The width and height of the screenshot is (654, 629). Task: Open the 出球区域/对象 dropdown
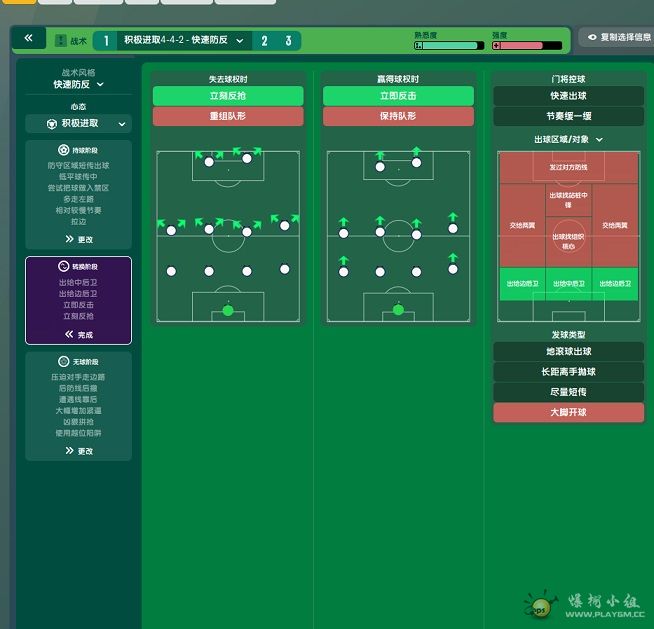pyautogui.click(x=568, y=139)
